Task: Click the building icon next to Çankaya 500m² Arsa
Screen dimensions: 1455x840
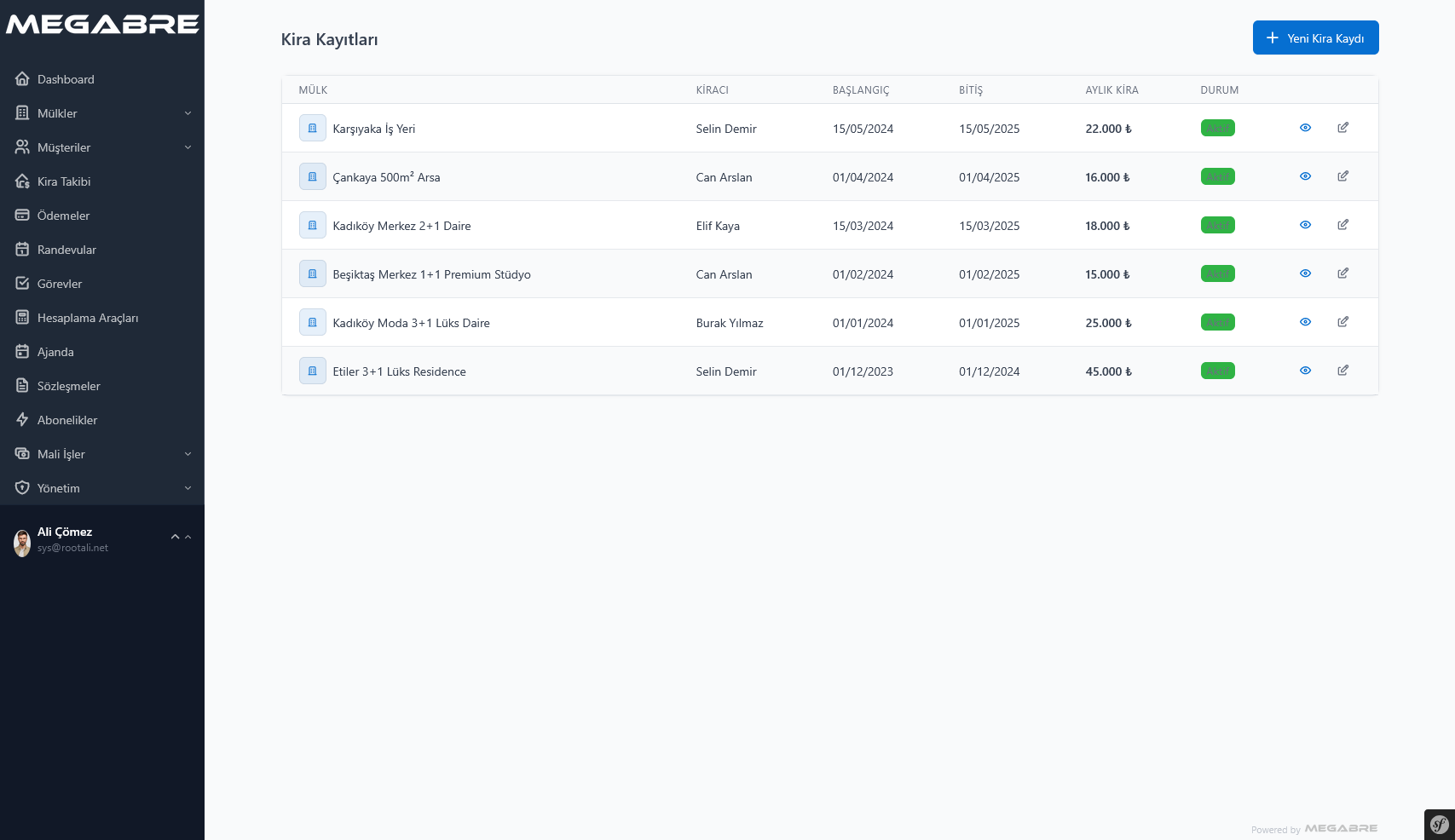Action: 312,176
